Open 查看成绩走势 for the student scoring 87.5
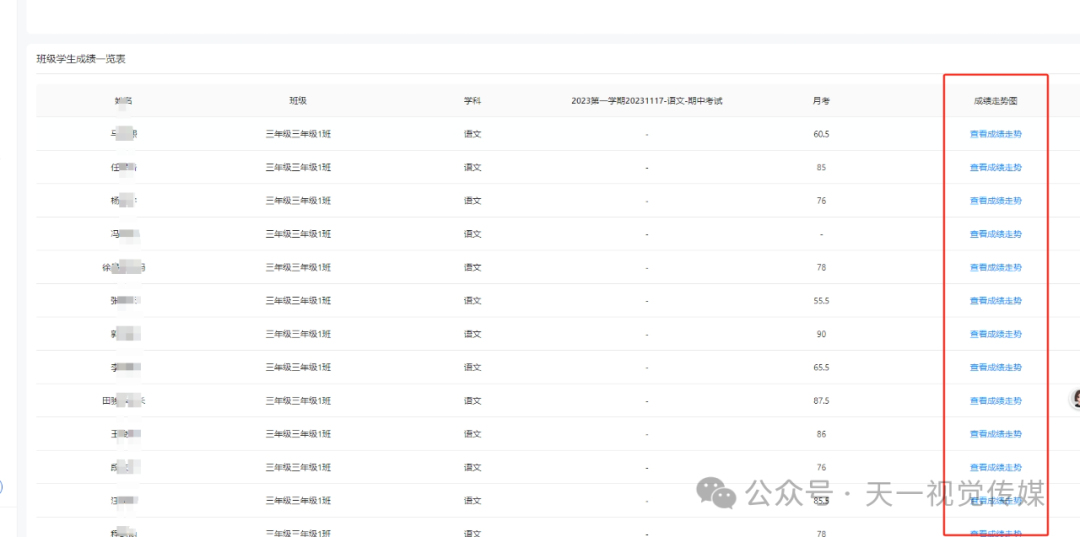 pos(995,401)
